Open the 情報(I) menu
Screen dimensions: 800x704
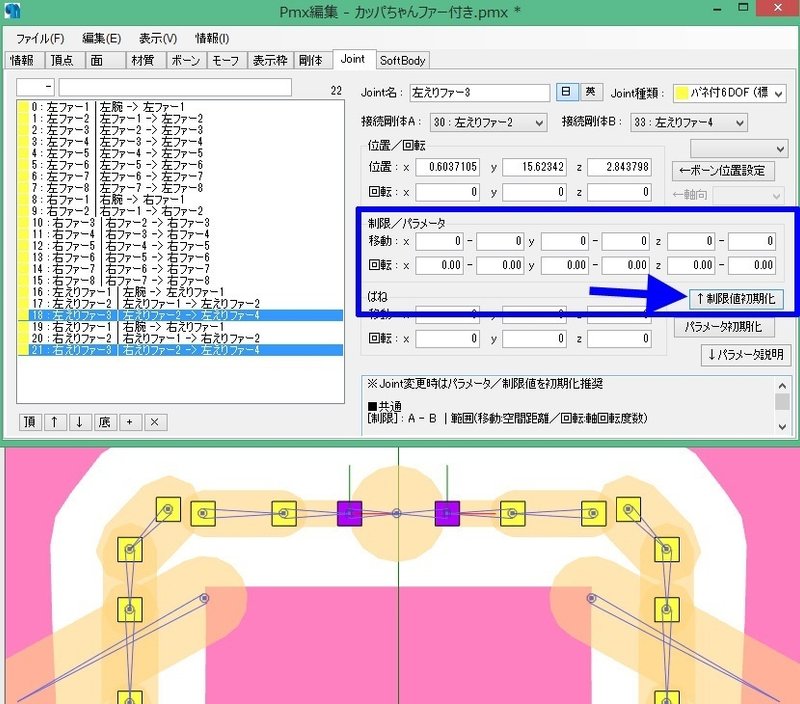point(212,39)
